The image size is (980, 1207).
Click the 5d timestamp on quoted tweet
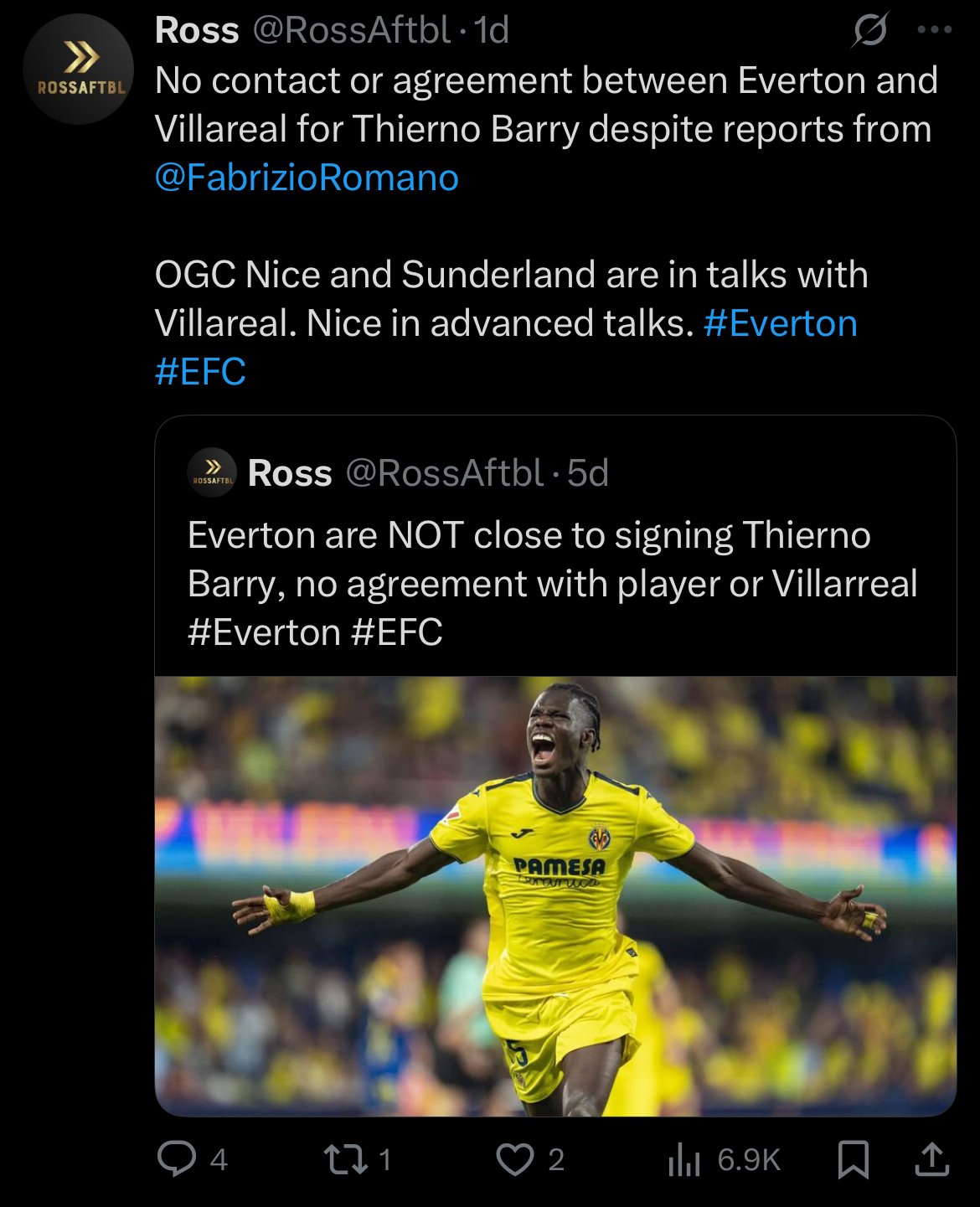click(x=588, y=473)
